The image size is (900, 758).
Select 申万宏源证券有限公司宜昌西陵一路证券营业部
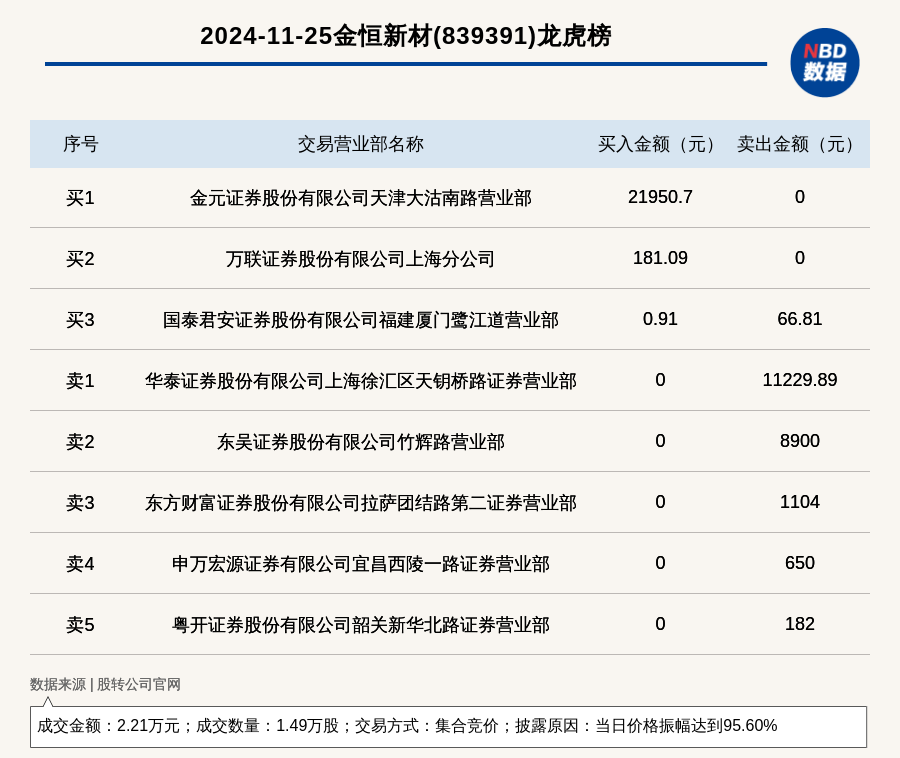(360, 564)
